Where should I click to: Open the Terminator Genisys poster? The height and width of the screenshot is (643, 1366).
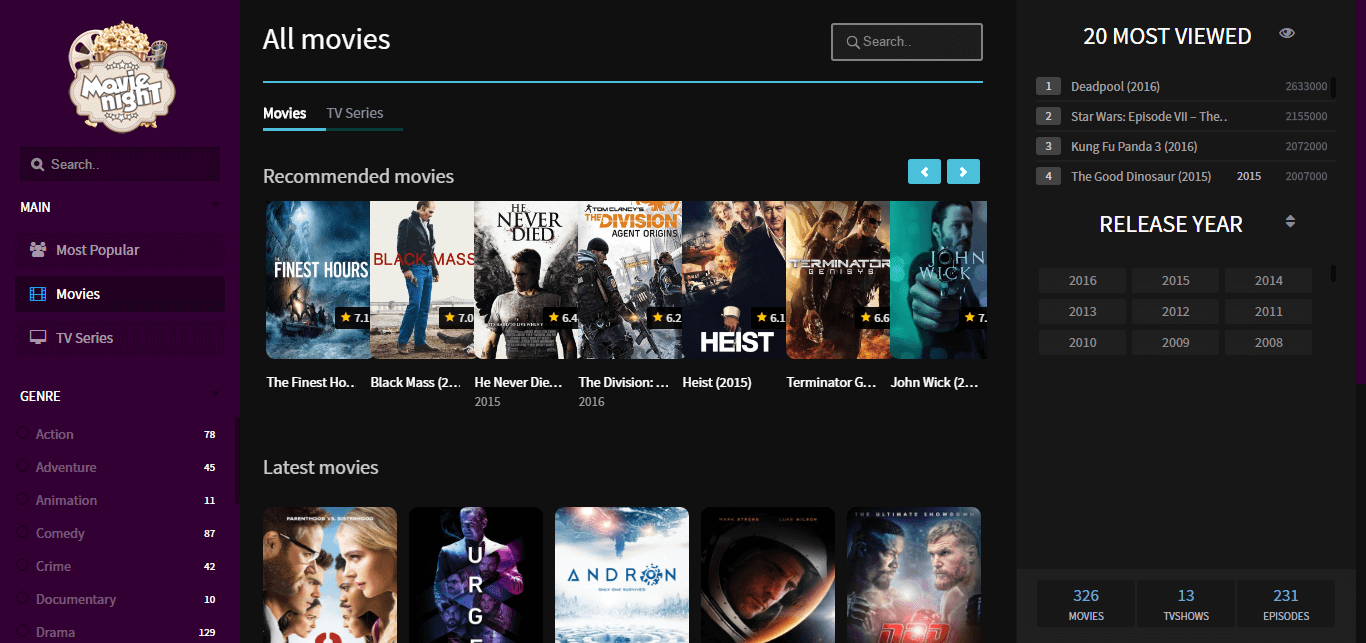click(x=838, y=280)
